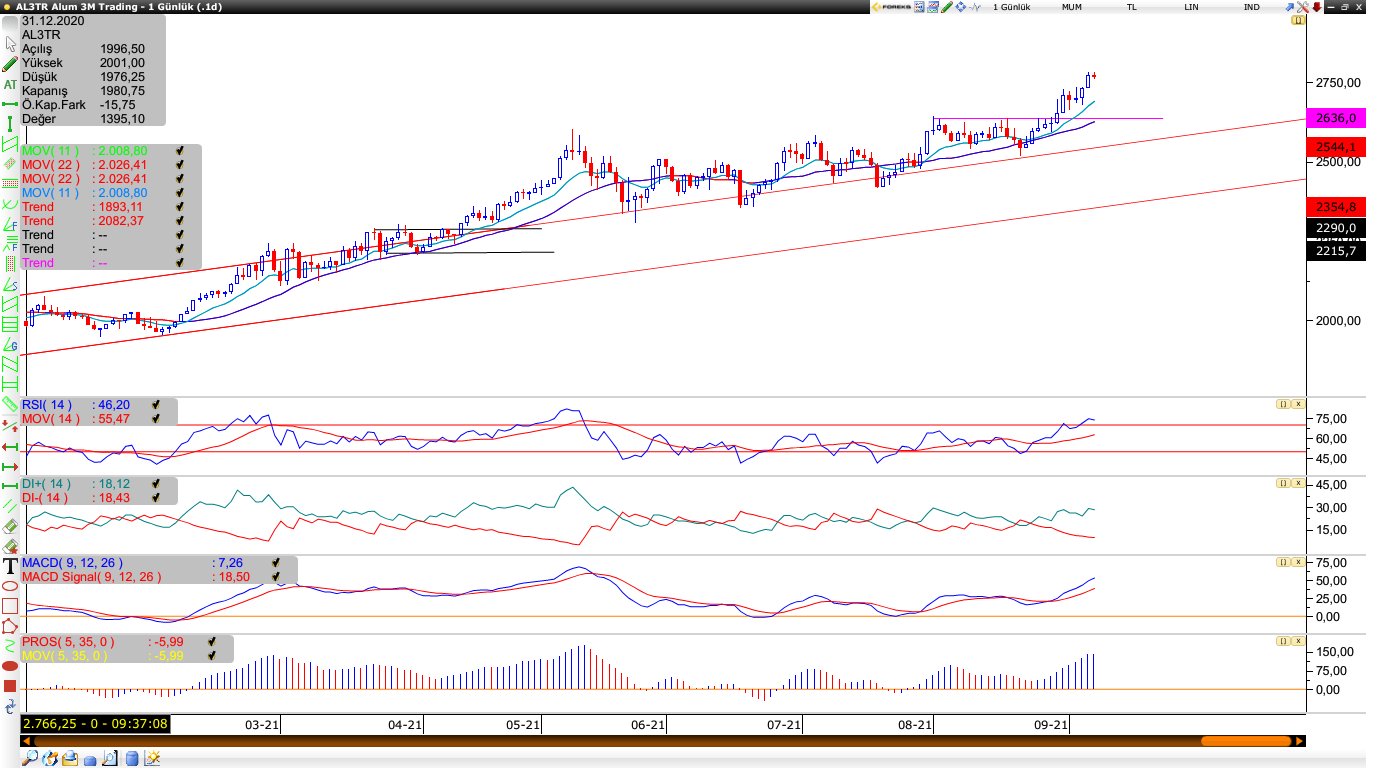Image resolution: width=1380 pixels, height=768 pixels.
Task: Open the 1 Günlük period selector
Action: [x=1012, y=7]
